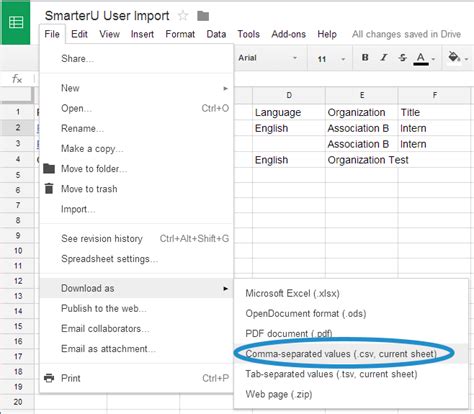Download as Comma-separated values (.csv)
The image size is (474, 414).
click(x=351, y=354)
